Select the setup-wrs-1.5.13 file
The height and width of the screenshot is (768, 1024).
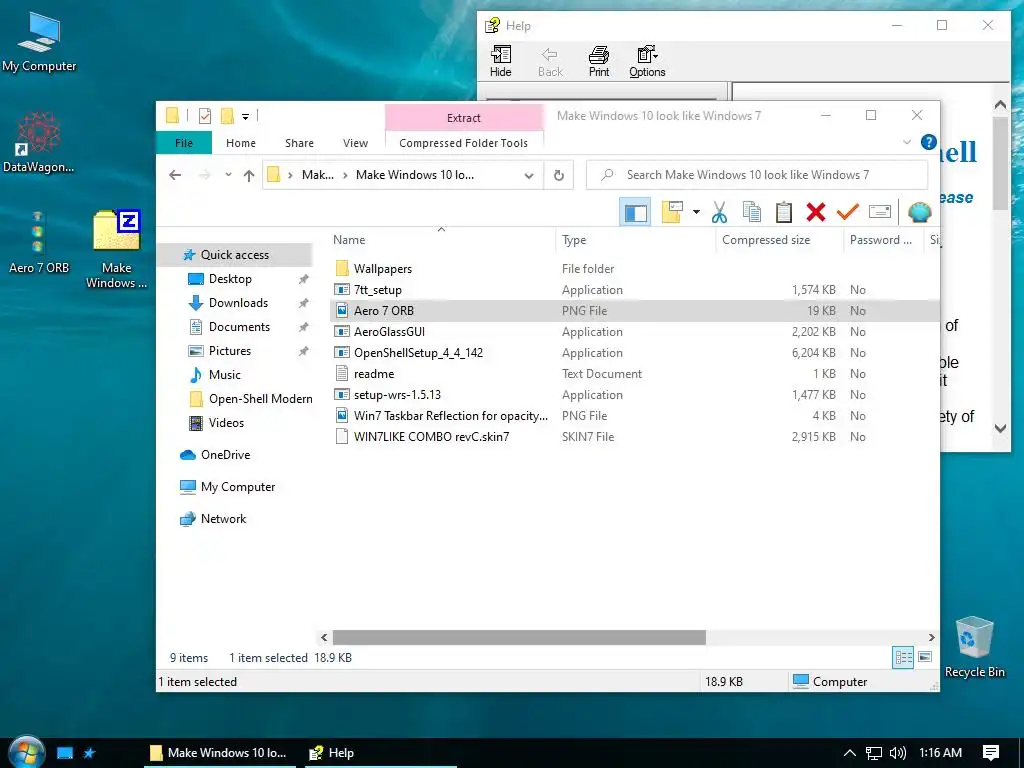(397, 394)
